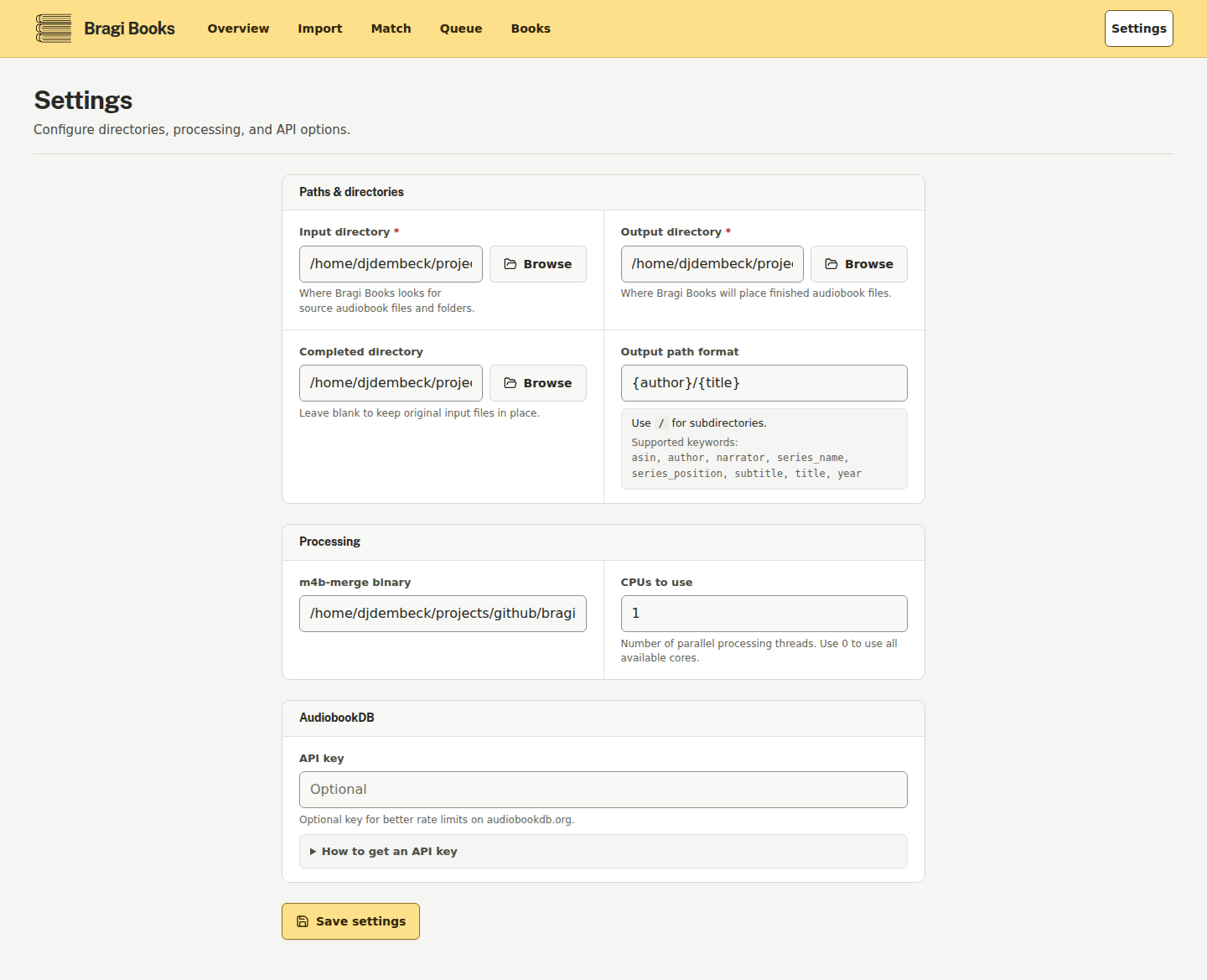Click the 'Completed directory' label

361,352
